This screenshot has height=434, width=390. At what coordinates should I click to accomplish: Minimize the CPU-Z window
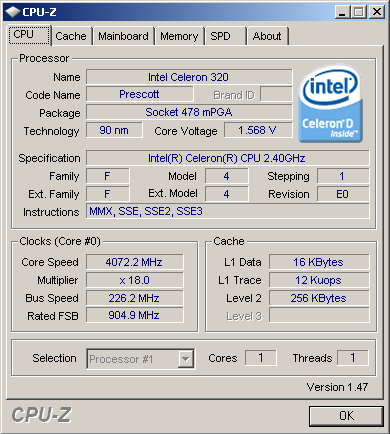(342, 12)
